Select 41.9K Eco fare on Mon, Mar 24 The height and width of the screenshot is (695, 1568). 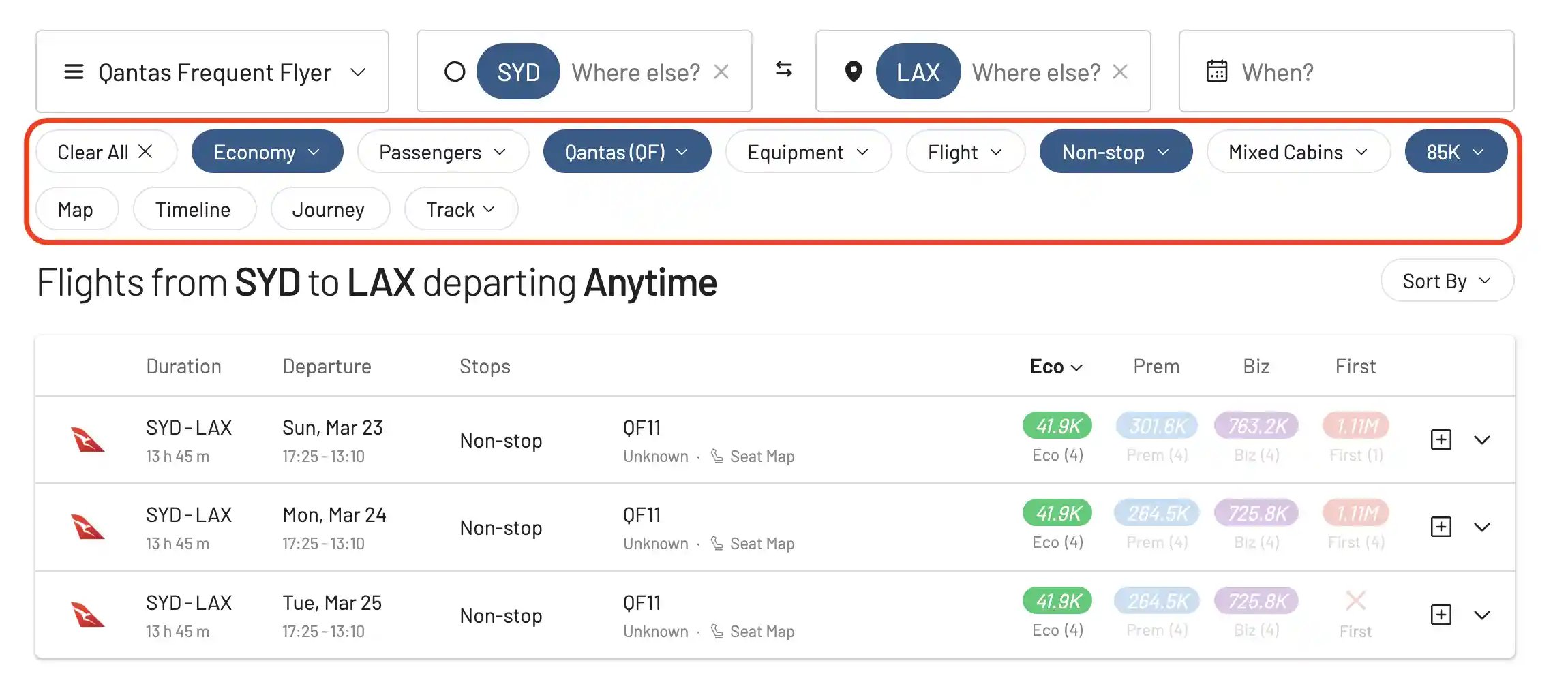tap(1057, 513)
